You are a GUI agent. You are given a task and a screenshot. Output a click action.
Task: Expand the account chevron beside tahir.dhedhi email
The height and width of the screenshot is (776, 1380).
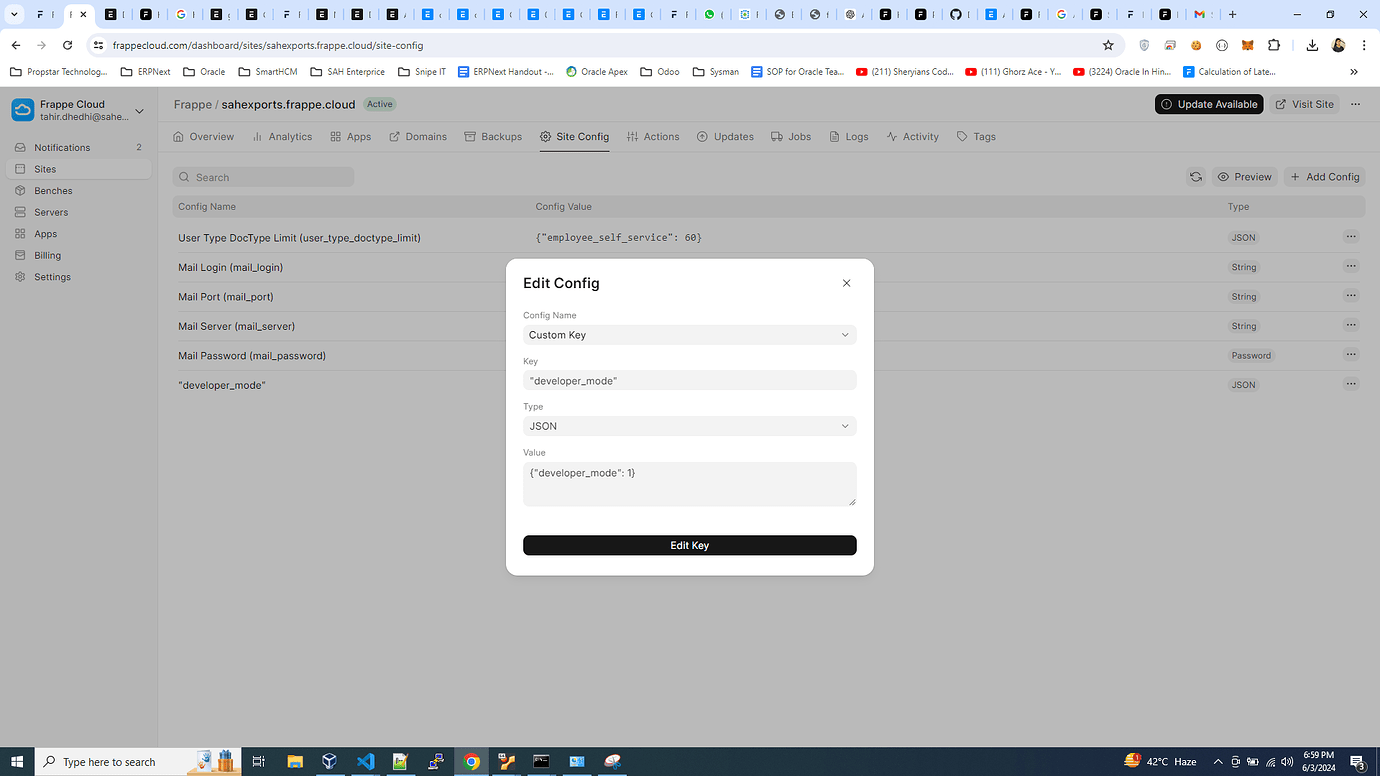138,111
